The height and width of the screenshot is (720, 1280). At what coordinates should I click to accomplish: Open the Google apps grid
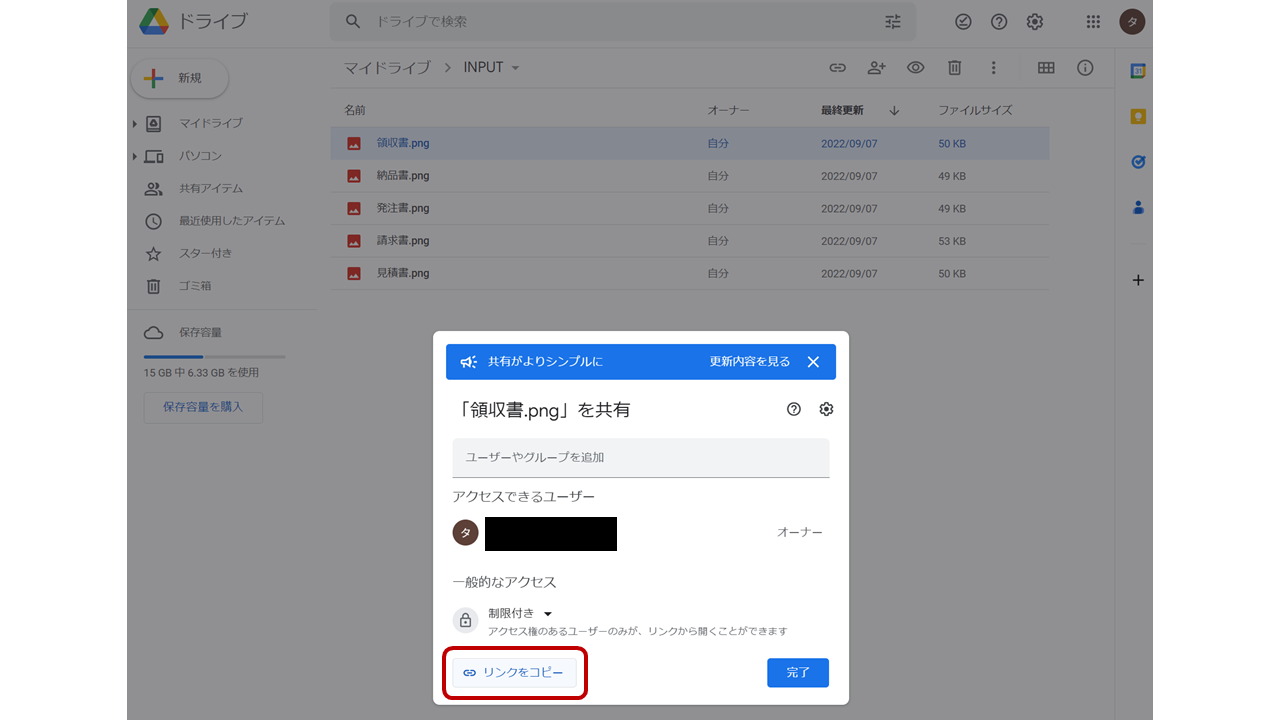click(1093, 21)
